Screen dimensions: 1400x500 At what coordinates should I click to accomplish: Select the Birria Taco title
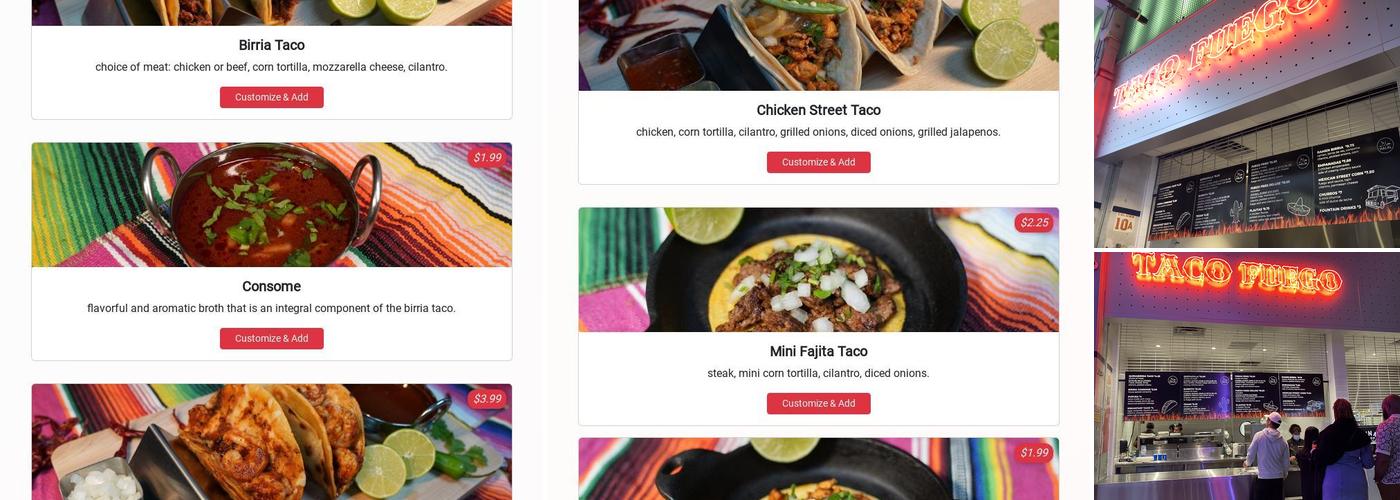271,45
